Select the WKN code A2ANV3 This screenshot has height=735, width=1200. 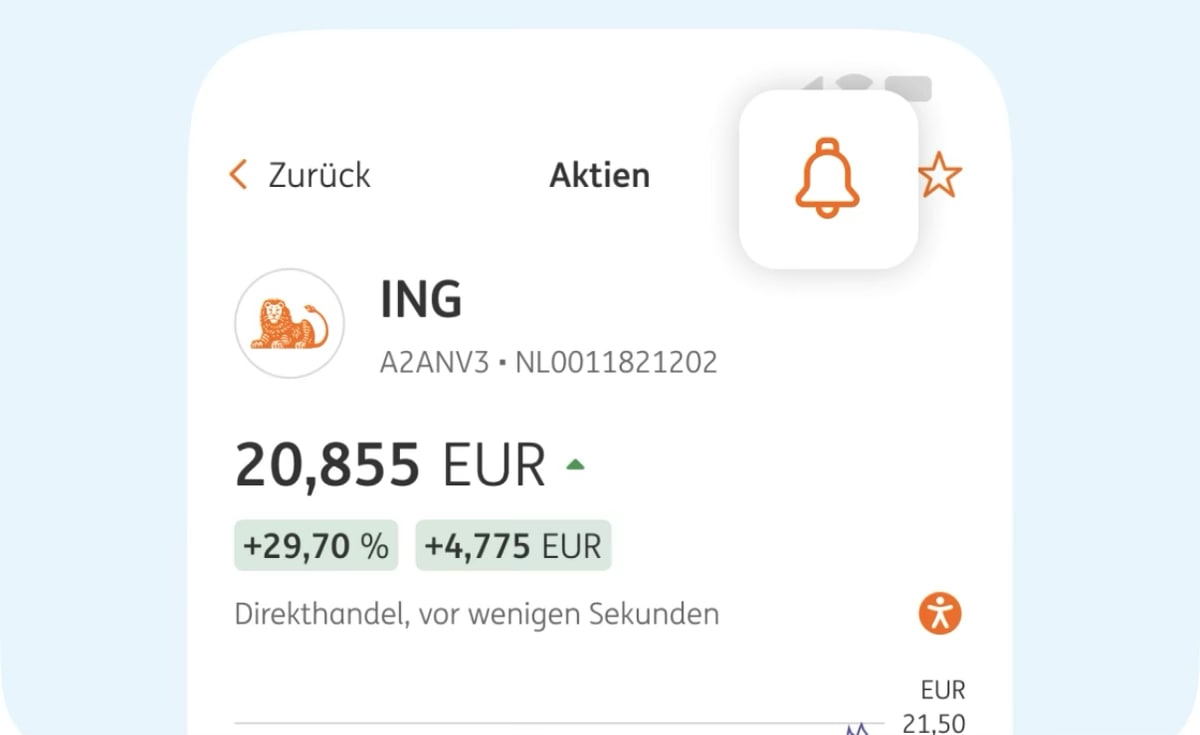tap(434, 362)
